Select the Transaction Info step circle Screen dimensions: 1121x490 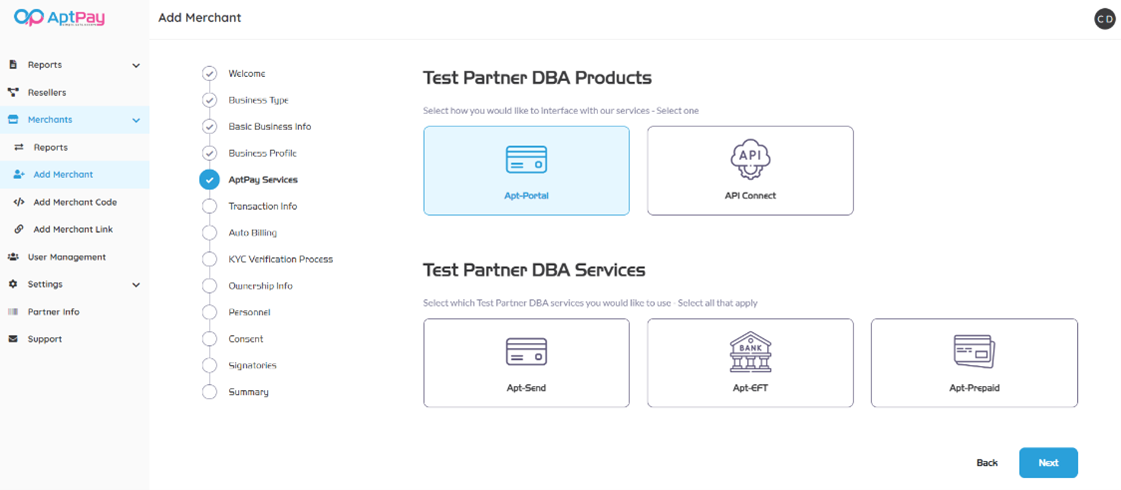tap(209, 206)
